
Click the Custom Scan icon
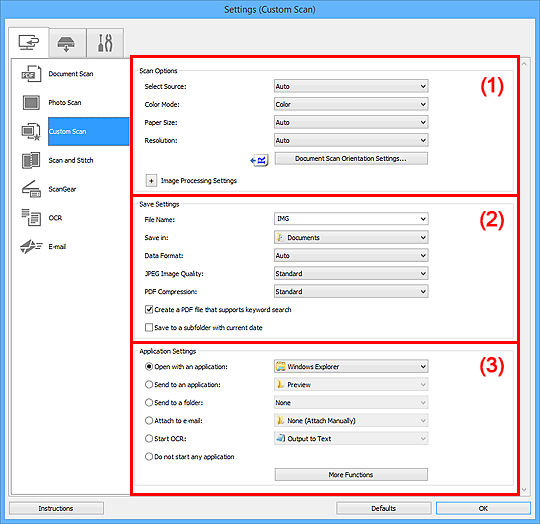coord(31,132)
